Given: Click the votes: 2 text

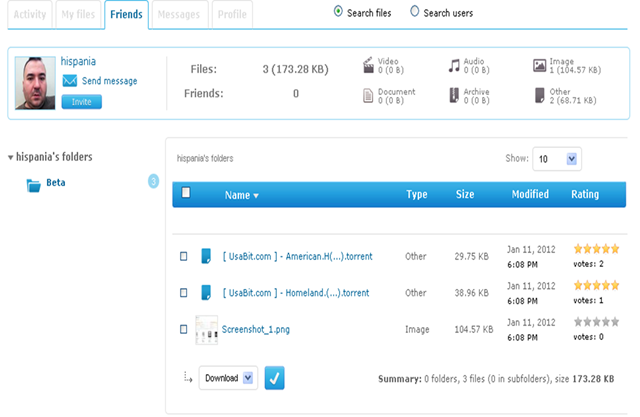Looking at the screenshot, I should coord(588,264).
